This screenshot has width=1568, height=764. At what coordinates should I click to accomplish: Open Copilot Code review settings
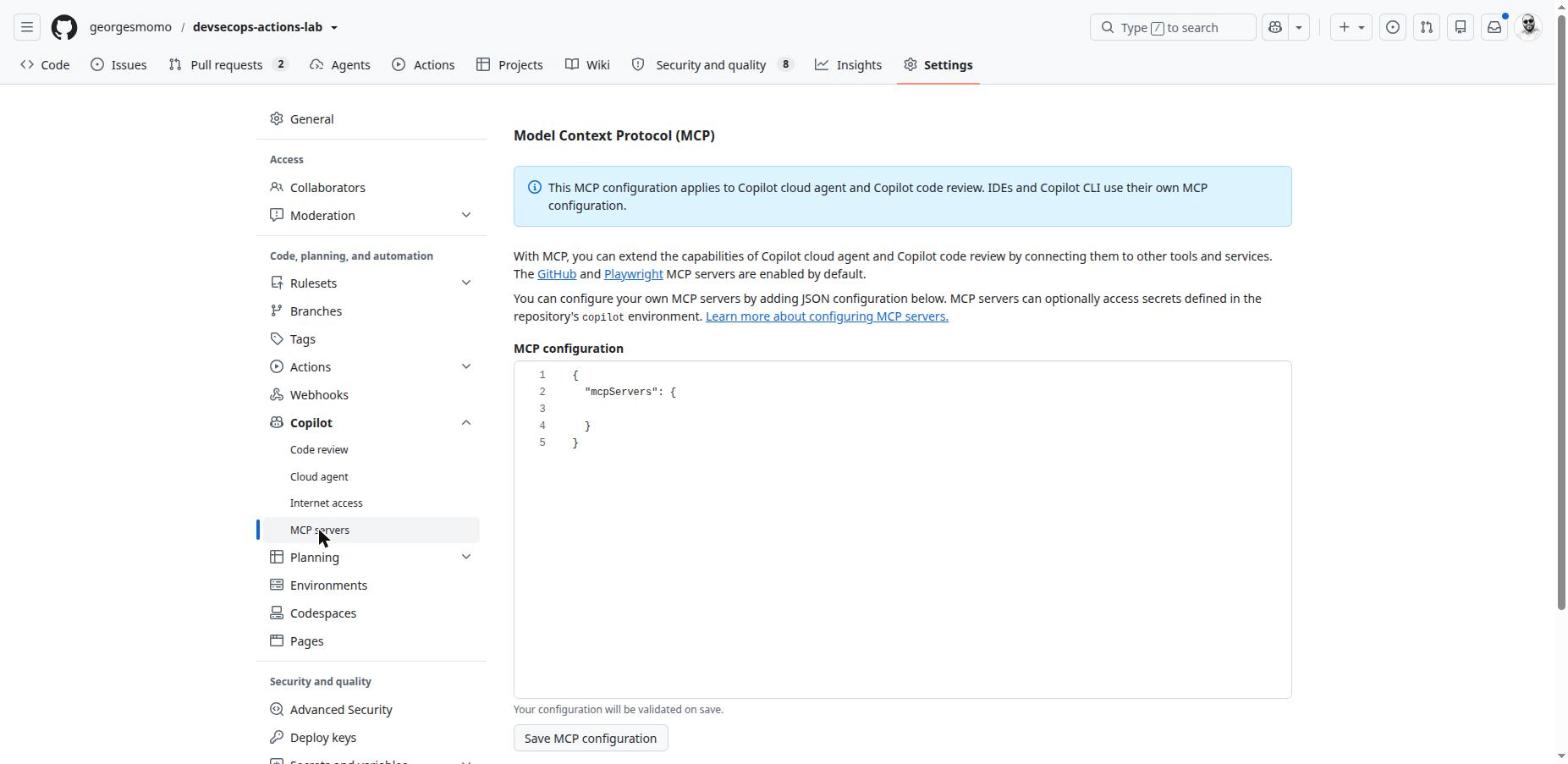pyautogui.click(x=319, y=450)
